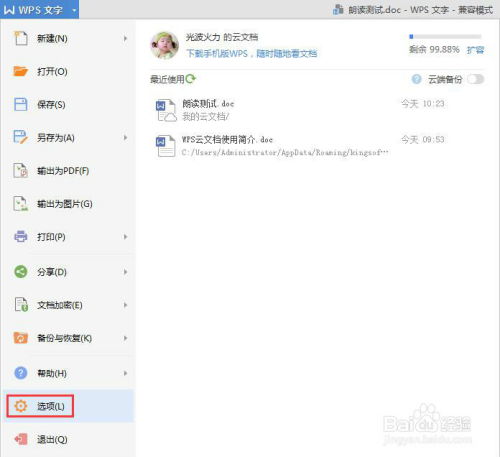This screenshot has height=457, width=500.
Task: Expand the 文档加密(E) submenu arrow
Action: click(125, 305)
